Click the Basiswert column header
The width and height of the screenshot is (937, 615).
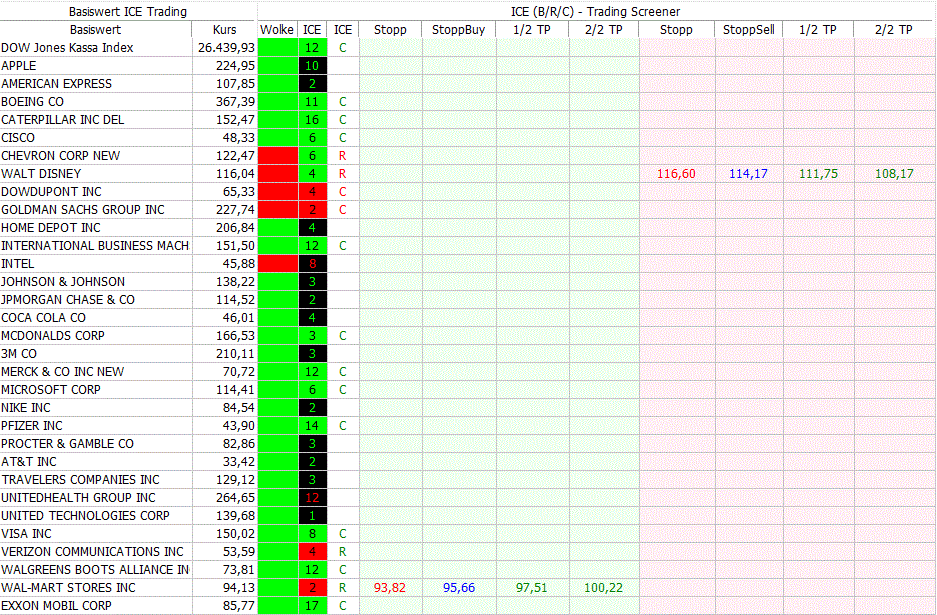point(95,29)
